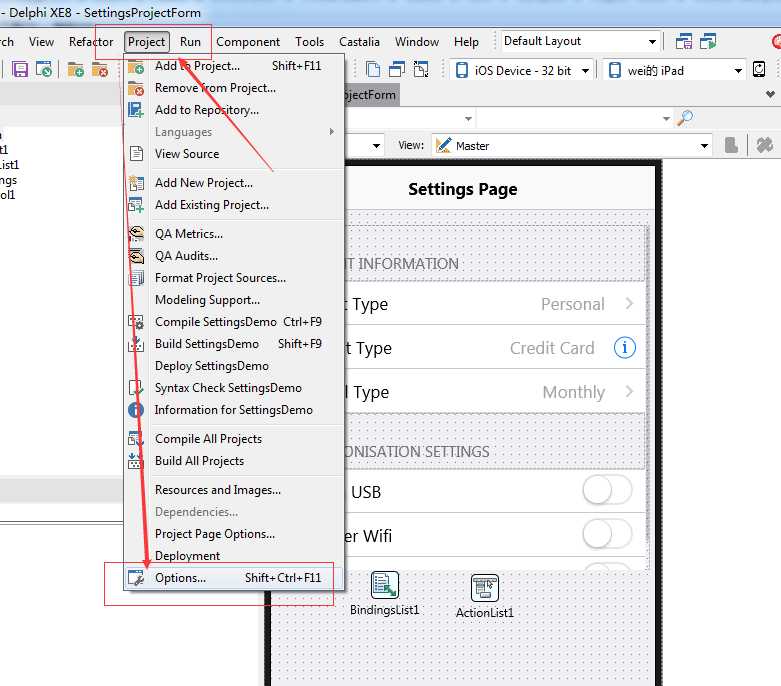Open the Tools menu

coord(309,42)
